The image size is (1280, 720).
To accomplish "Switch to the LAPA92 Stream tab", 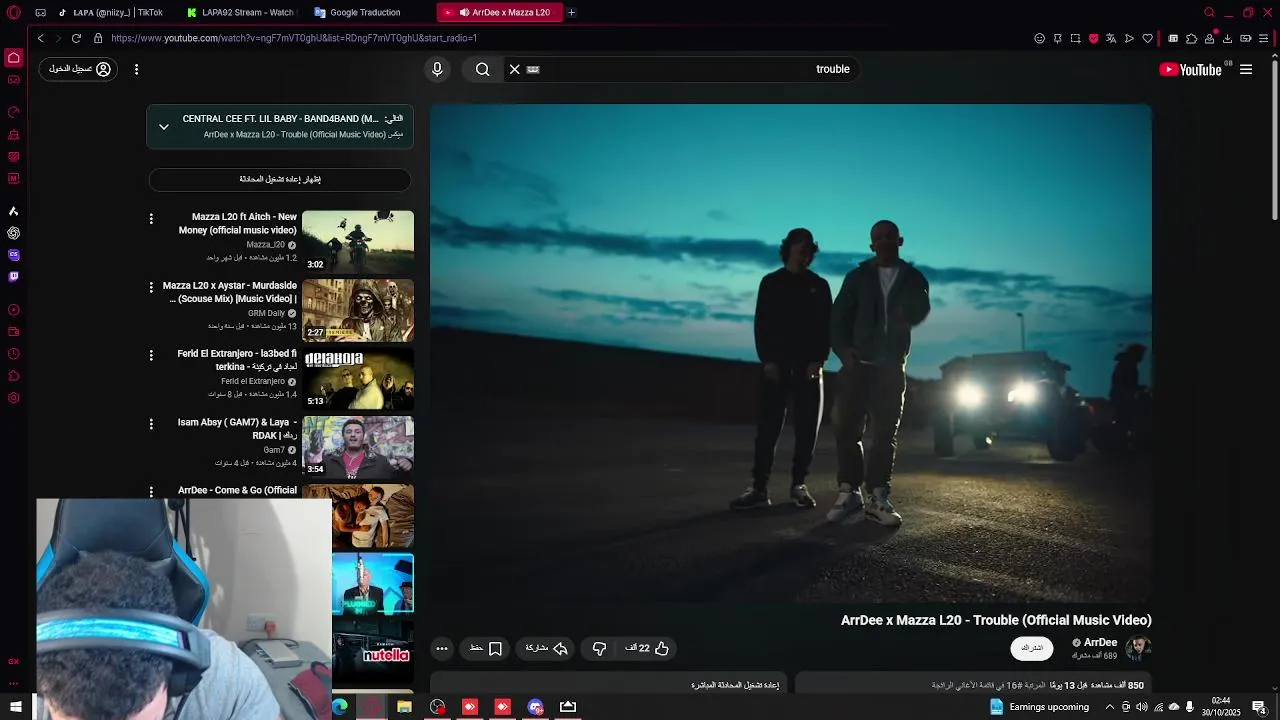I will [x=240, y=13].
